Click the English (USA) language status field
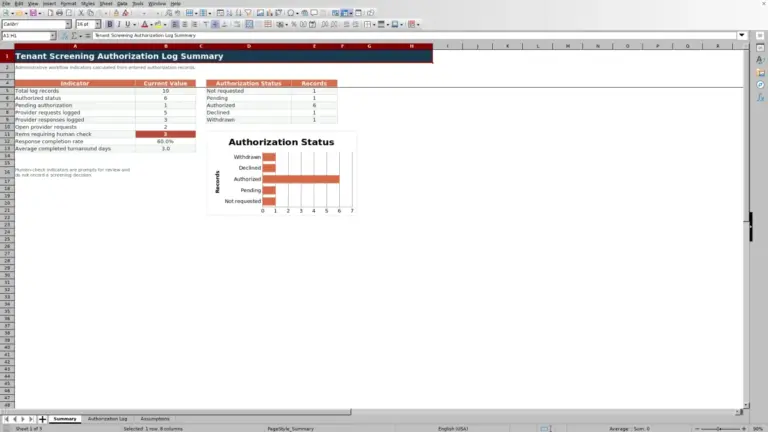Image resolution: width=768 pixels, height=432 pixels. (453, 429)
